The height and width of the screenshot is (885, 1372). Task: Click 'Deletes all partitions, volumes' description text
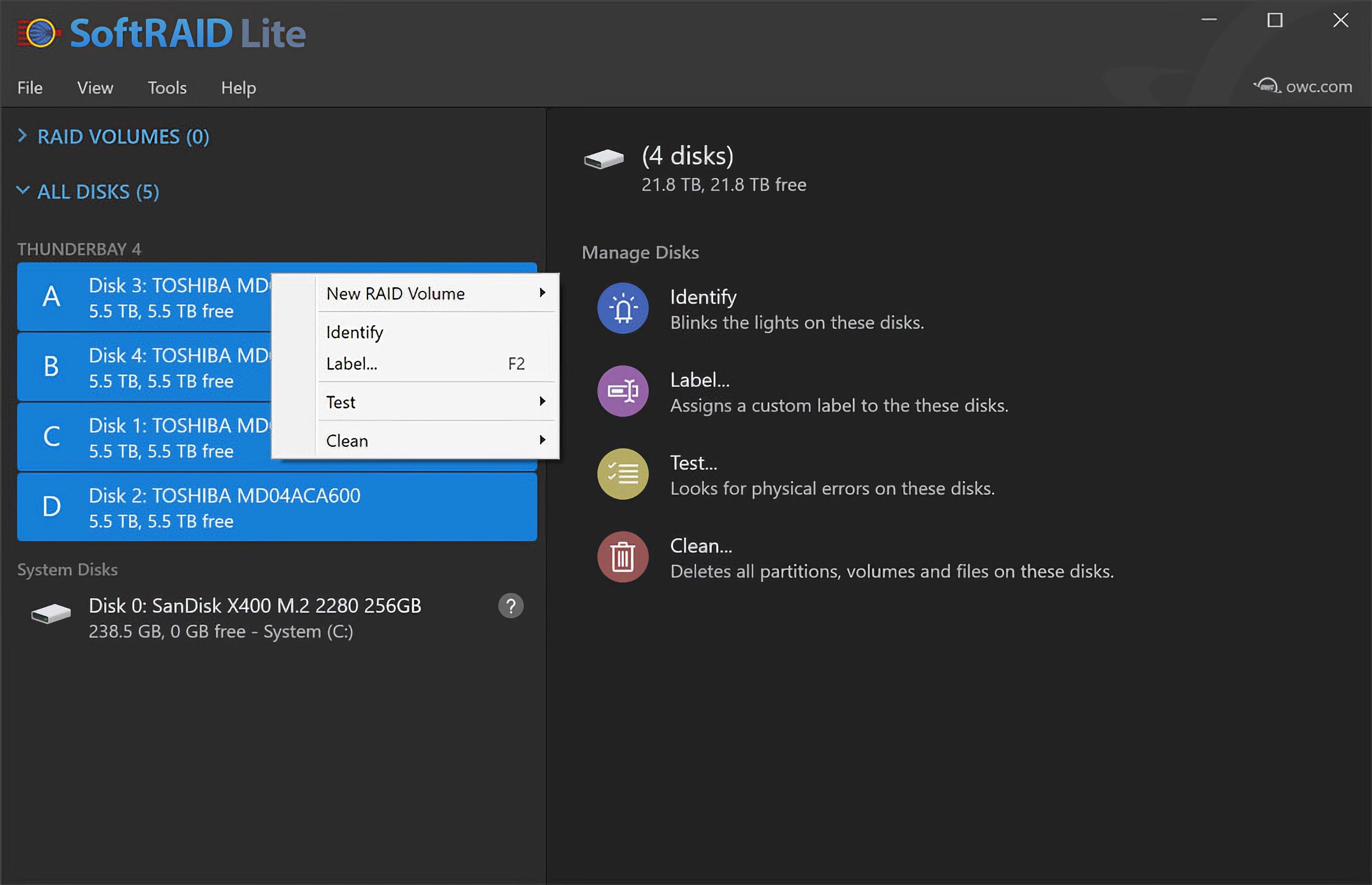click(x=892, y=571)
